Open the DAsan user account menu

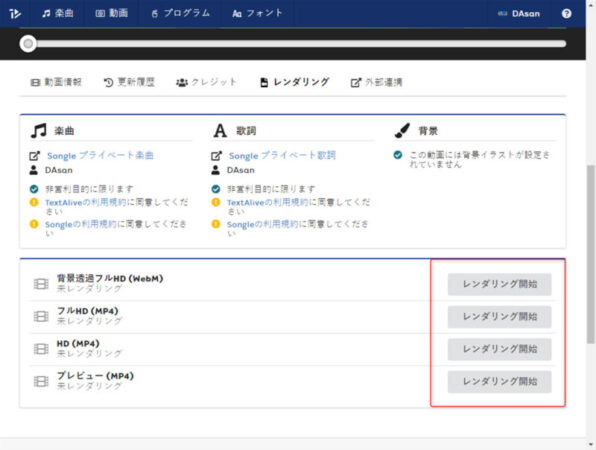[519, 14]
